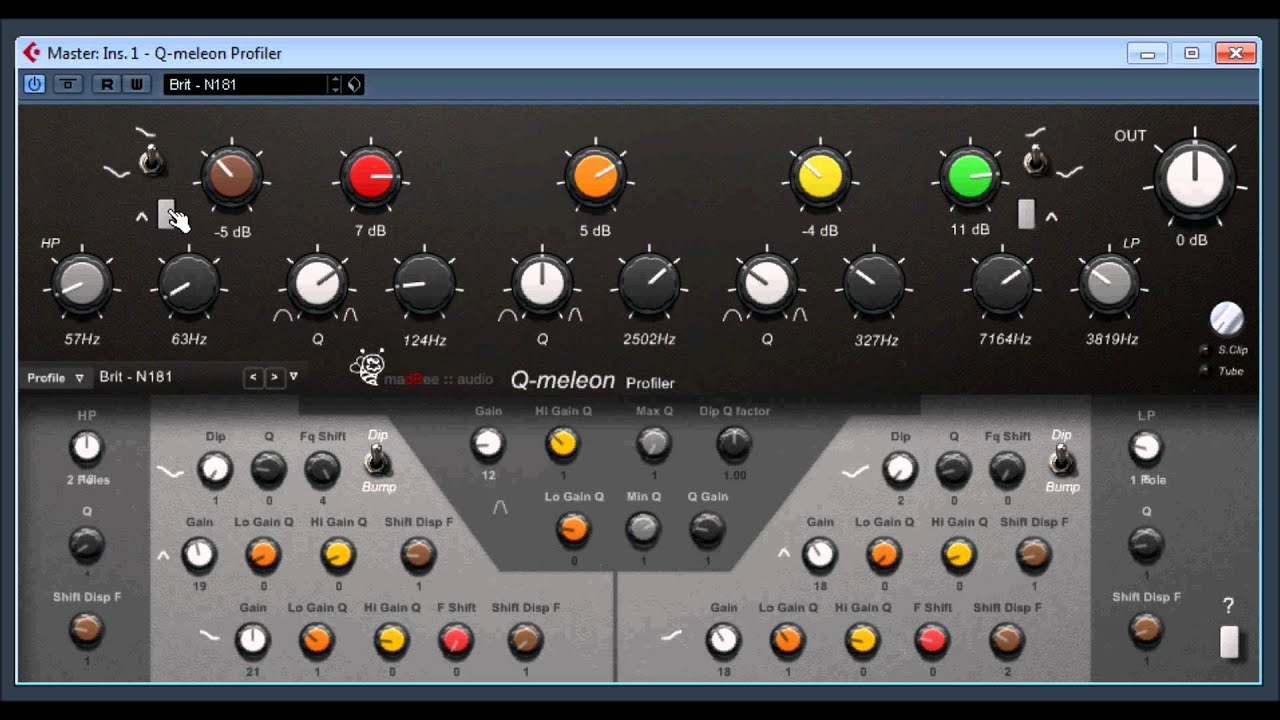The height and width of the screenshot is (720, 1280).
Task: Open the Brit - N181 preset field
Action: point(246,84)
